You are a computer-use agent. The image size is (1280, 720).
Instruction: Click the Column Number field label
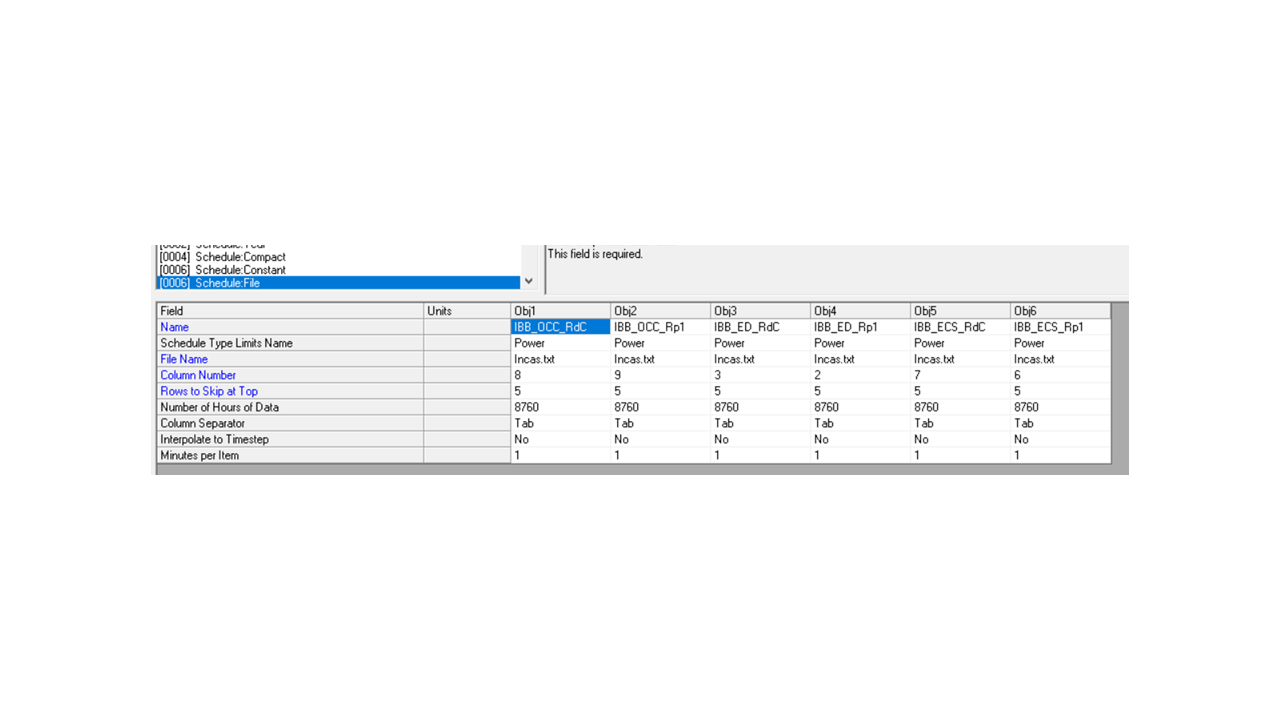pos(290,375)
